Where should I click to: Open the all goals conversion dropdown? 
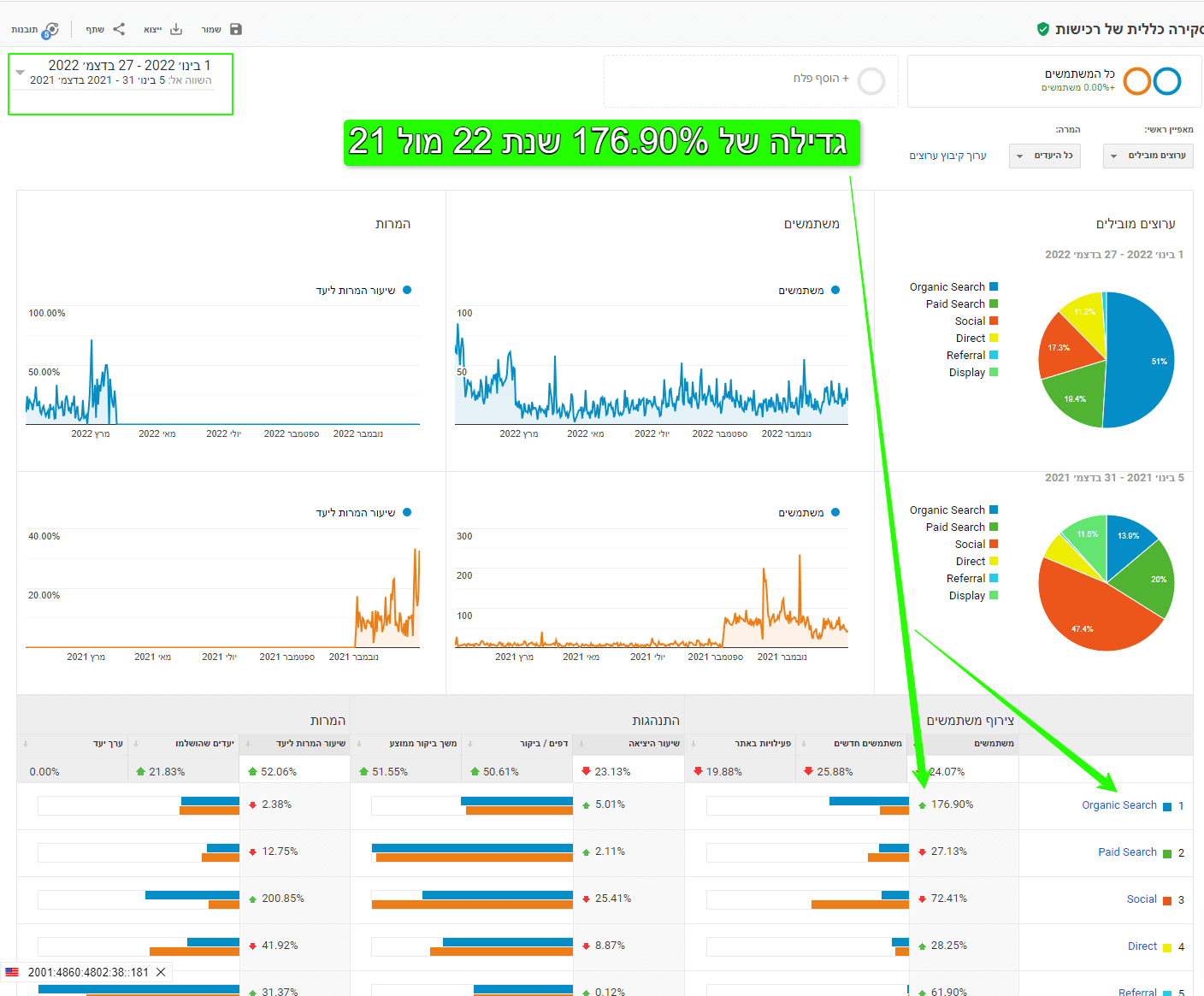tap(1045, 156)
